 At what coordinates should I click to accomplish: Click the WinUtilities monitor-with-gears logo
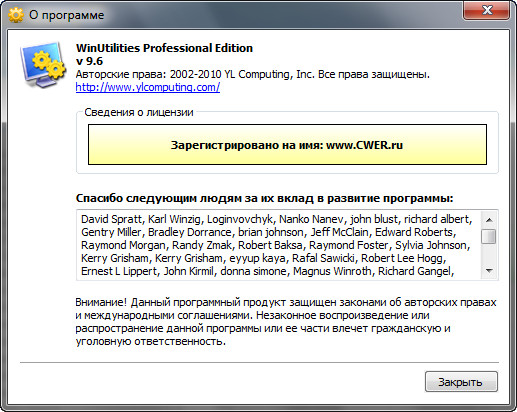(43, 65)
